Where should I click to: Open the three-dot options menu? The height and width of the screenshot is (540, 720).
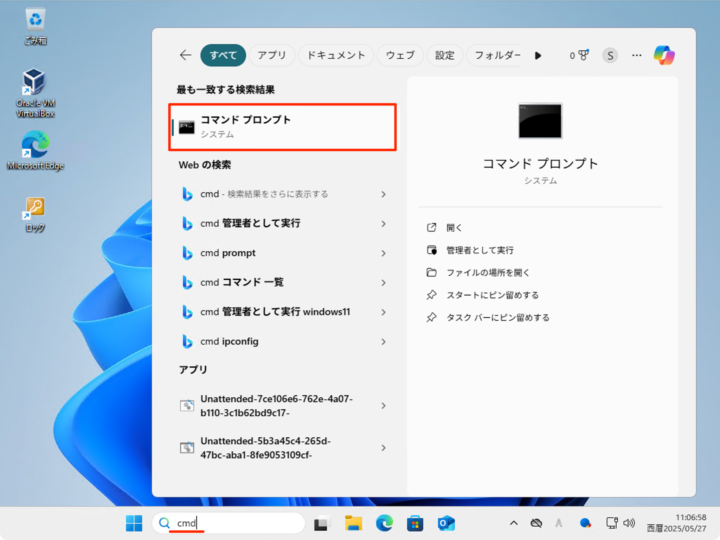click(636, 55)
